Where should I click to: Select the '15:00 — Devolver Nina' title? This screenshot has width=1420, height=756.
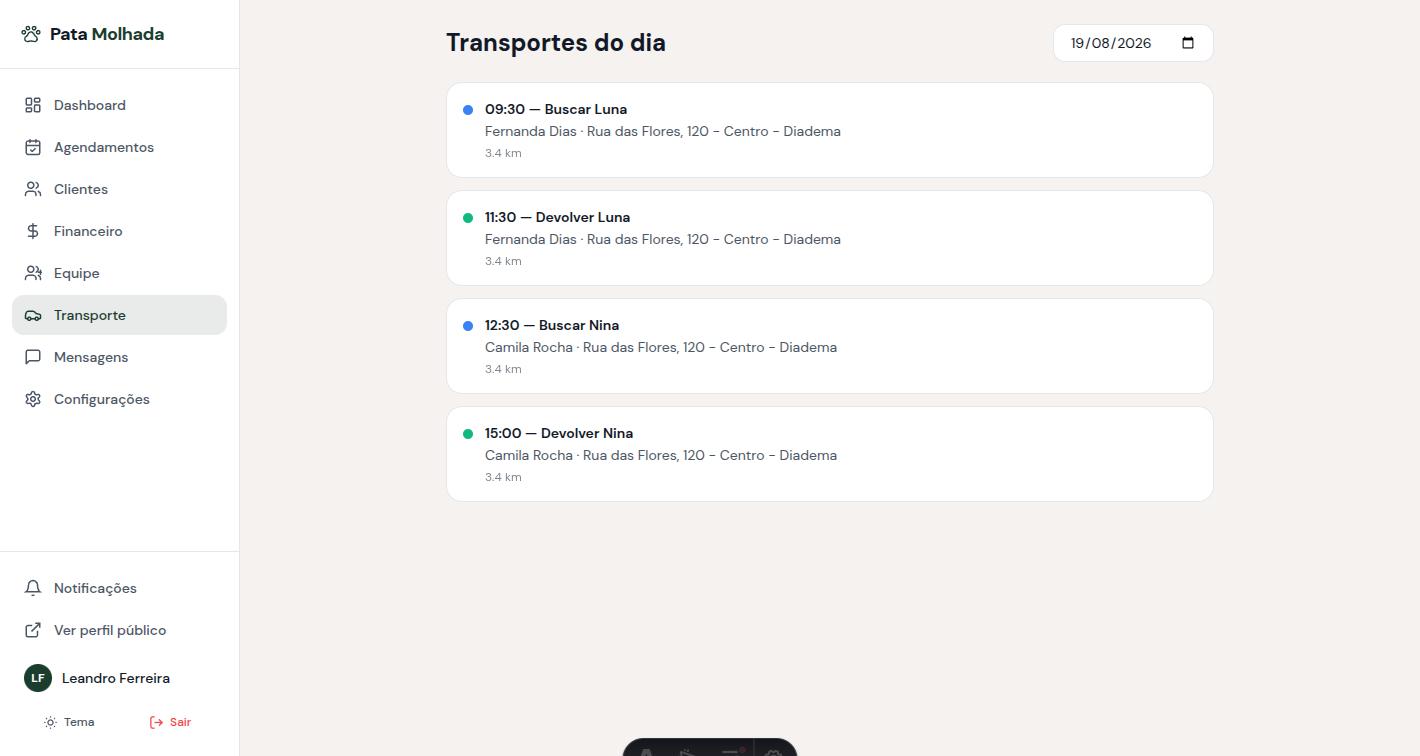click(x=559, y=433)
